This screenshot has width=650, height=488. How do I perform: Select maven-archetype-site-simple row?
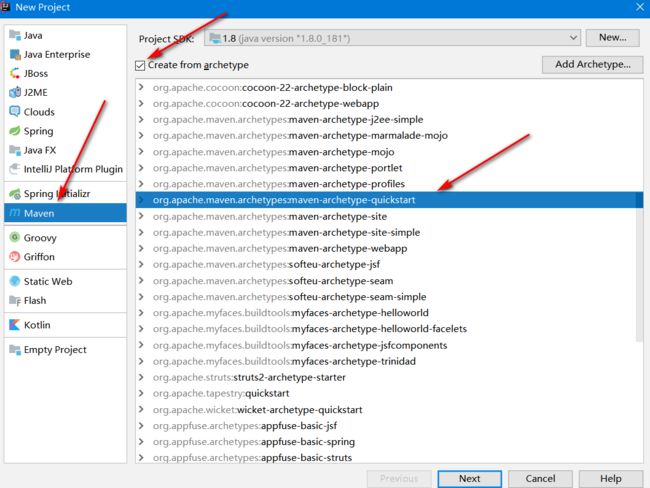pos(389,232)
